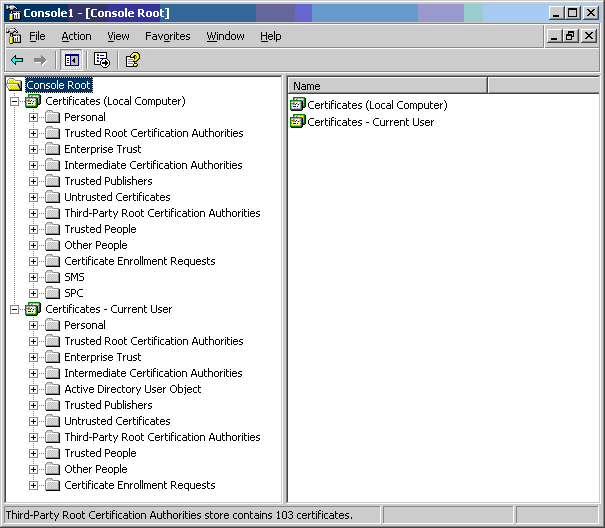Expand the SPC folder
Viewport: 605px width, 528px height.
[33, 293]
